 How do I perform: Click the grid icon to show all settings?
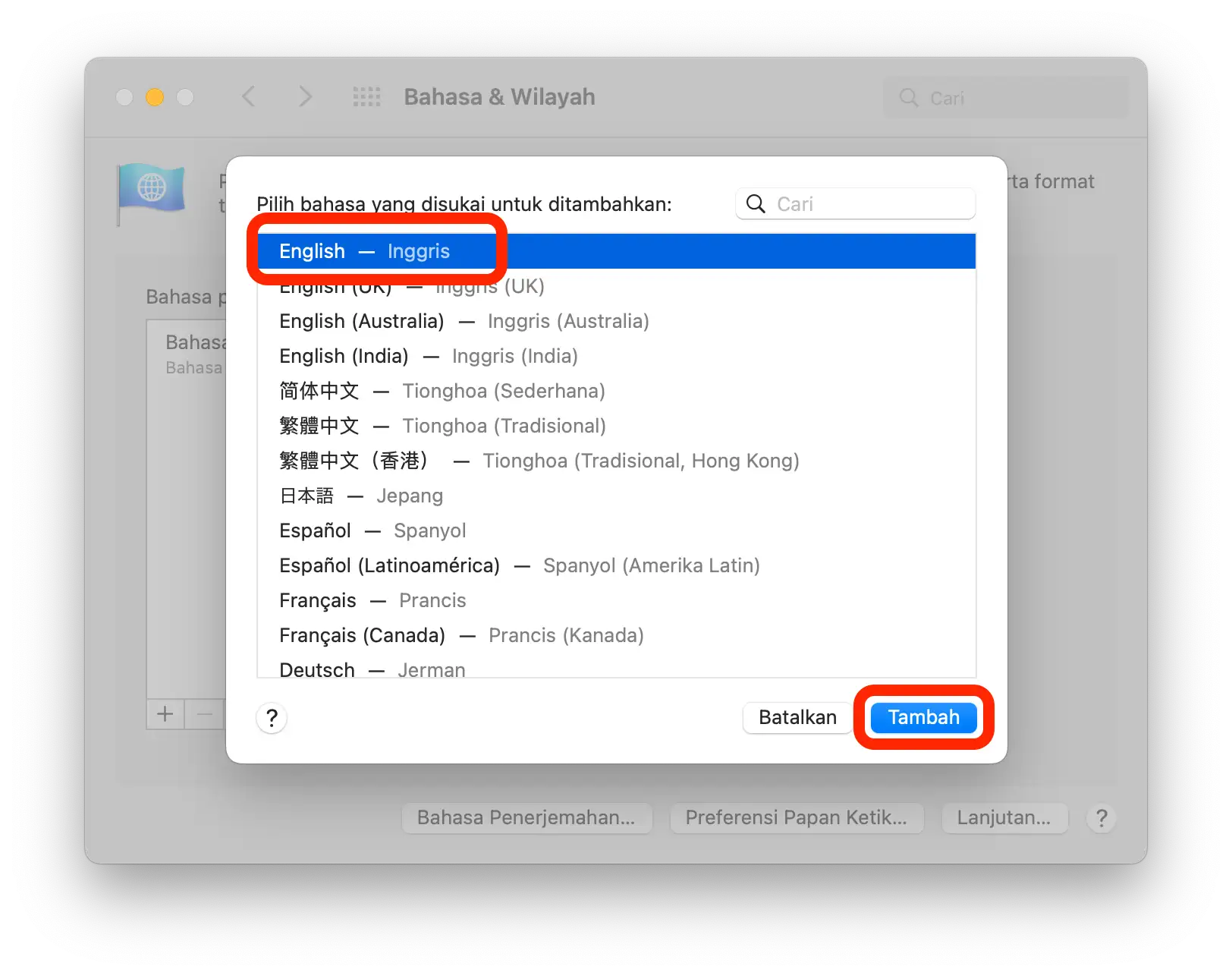click(x=366, y=96)
